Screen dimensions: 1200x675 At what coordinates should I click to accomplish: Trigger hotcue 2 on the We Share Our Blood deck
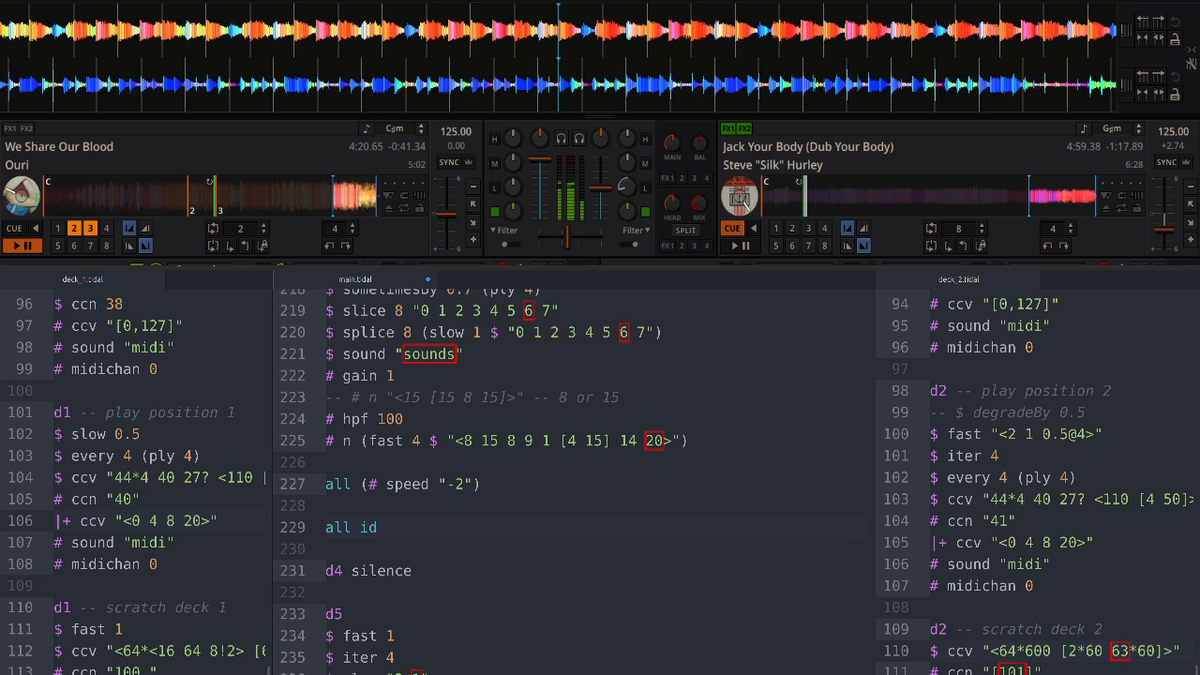74,229
